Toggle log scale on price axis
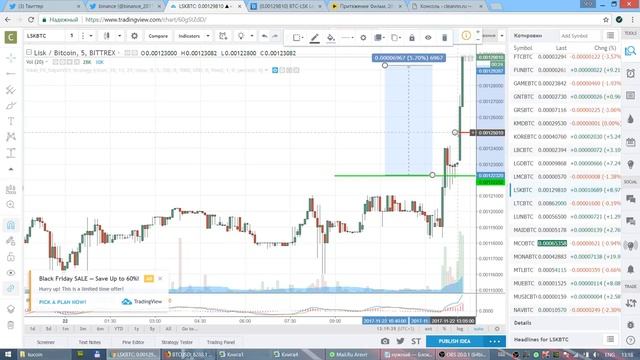The height and width of the screenshot is (360, 640). (x=460, y=329)
